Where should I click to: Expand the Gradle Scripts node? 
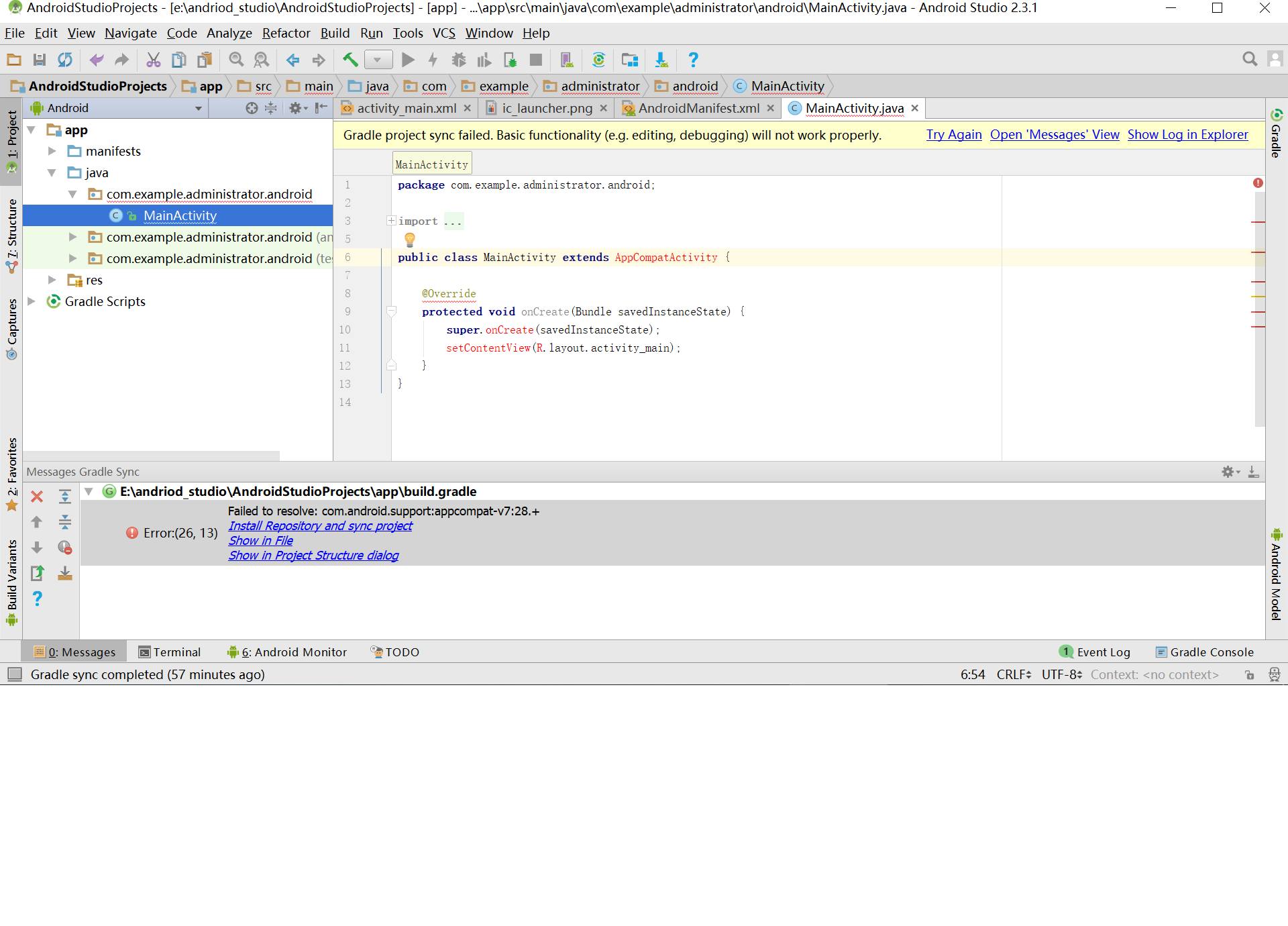(x=32, y=302)
